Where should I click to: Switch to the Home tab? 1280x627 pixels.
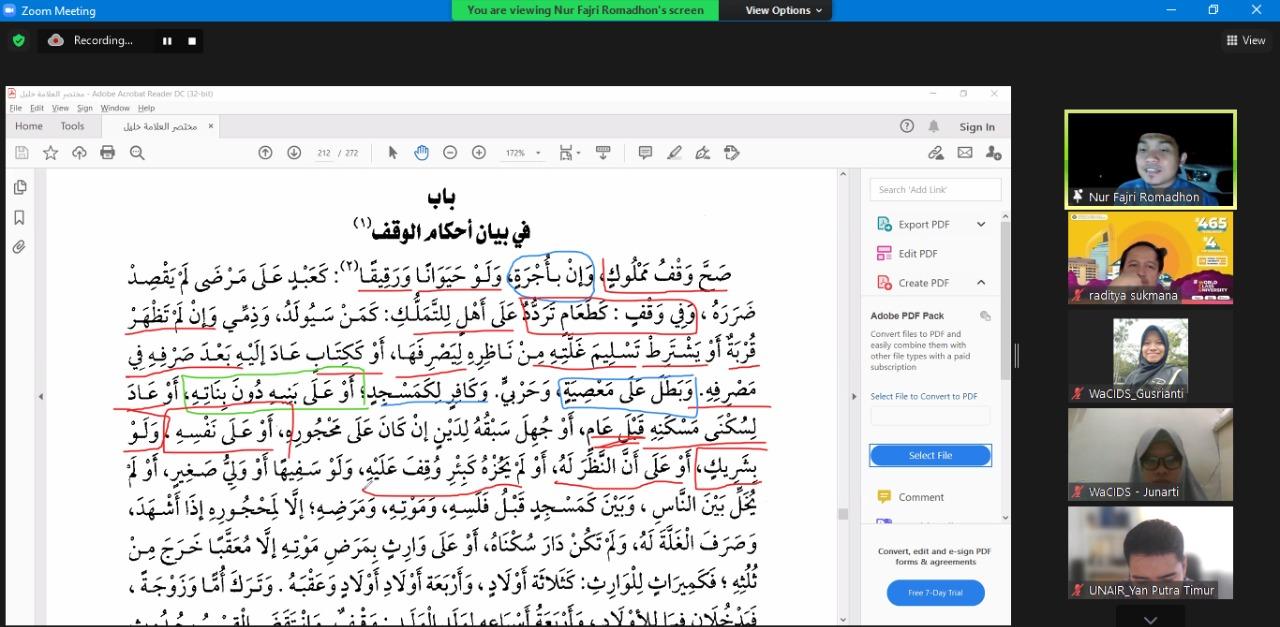click(x=29, y=126)
